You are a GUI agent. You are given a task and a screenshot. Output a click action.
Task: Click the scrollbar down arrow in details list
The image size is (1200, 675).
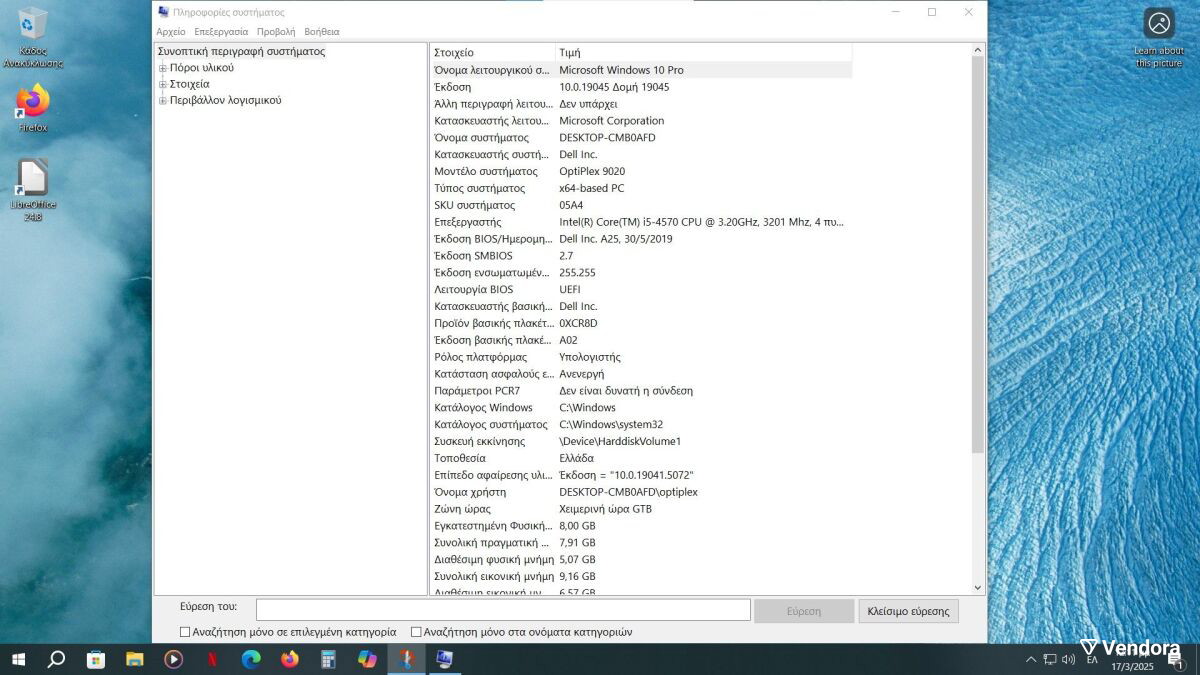point(978,588)
